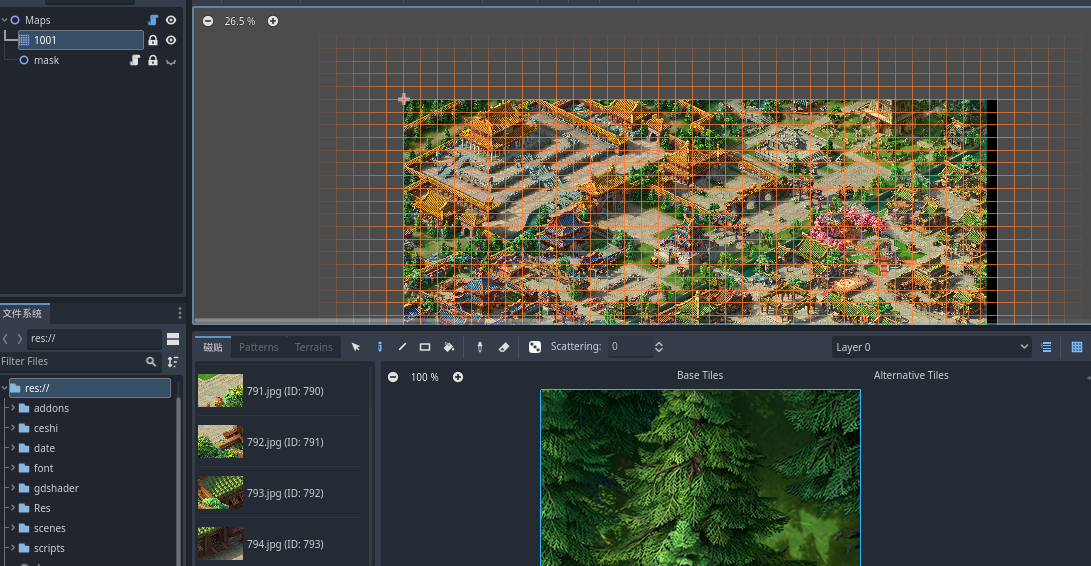Choose the TileMap selection arrow tool
Viewport: 1091px width, 566px height.
pos(356,347)
